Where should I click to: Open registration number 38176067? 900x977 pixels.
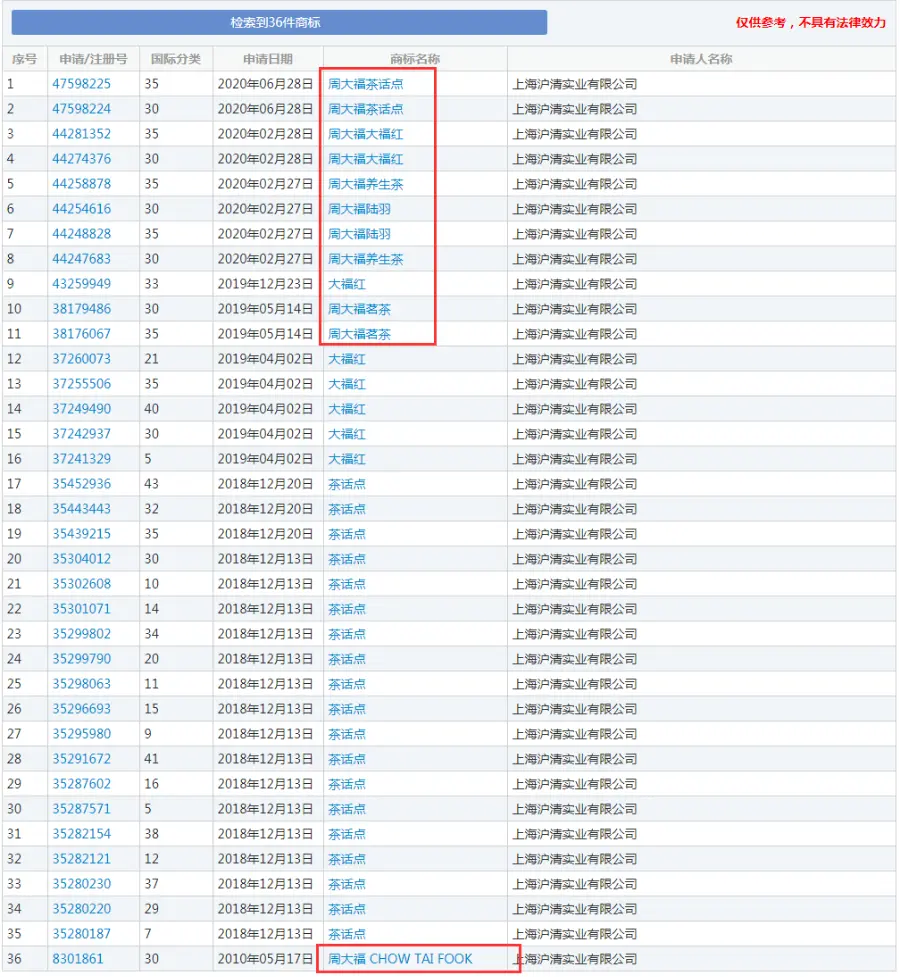(82, 334)
